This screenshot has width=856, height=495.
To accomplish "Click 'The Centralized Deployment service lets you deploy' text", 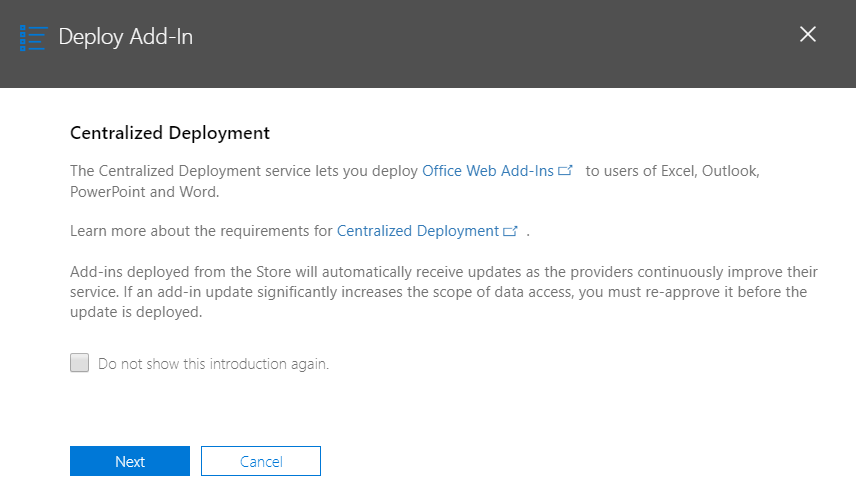I will (243, 171).
